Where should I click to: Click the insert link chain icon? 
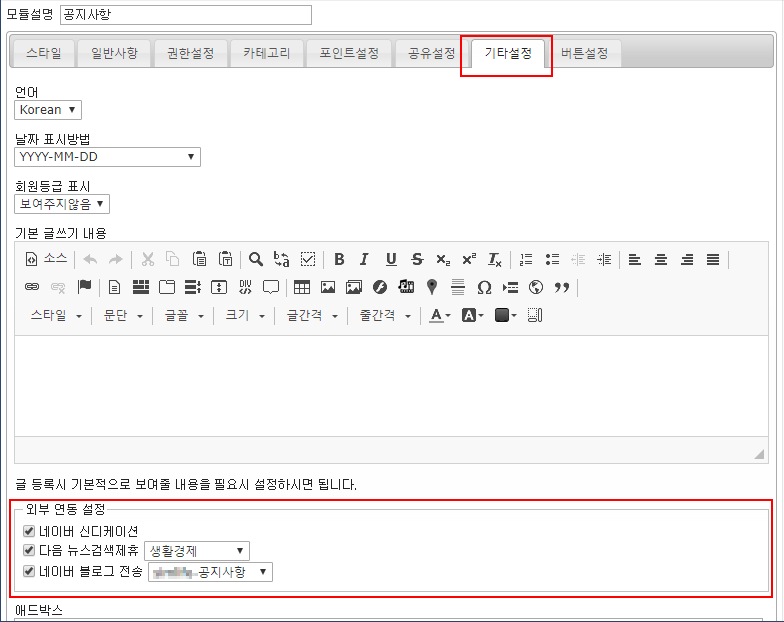click(x=32, y=287)
